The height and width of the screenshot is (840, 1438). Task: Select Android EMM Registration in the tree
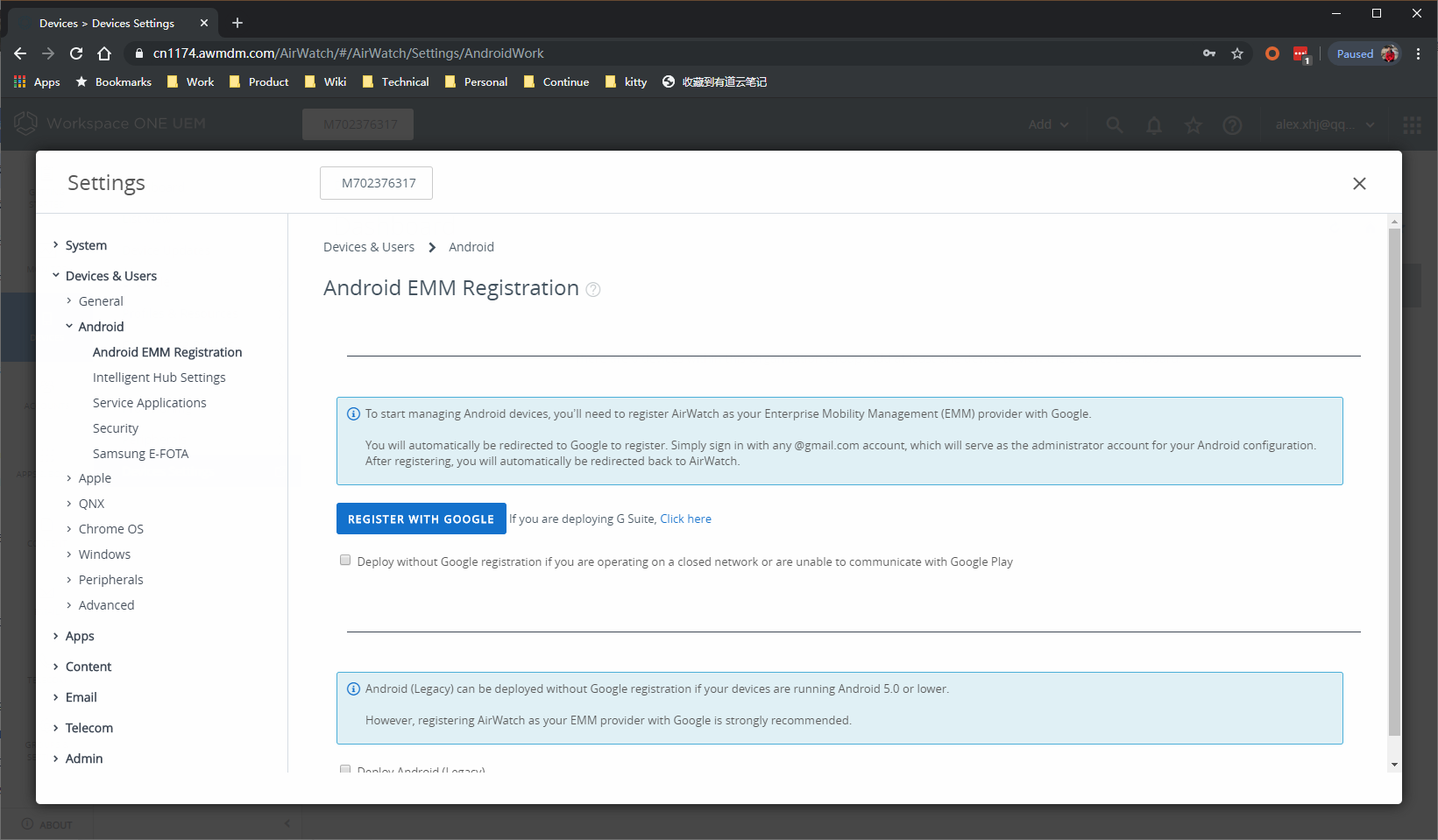tap(167, 352)
